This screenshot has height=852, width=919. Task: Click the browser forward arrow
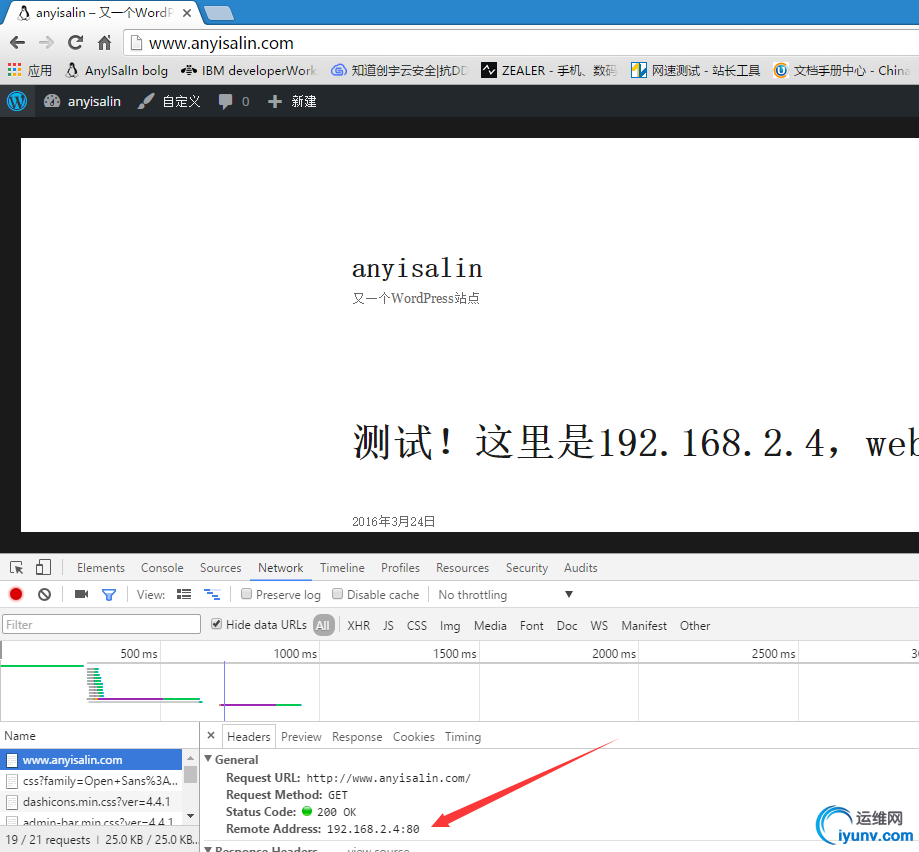coord(46,43)
